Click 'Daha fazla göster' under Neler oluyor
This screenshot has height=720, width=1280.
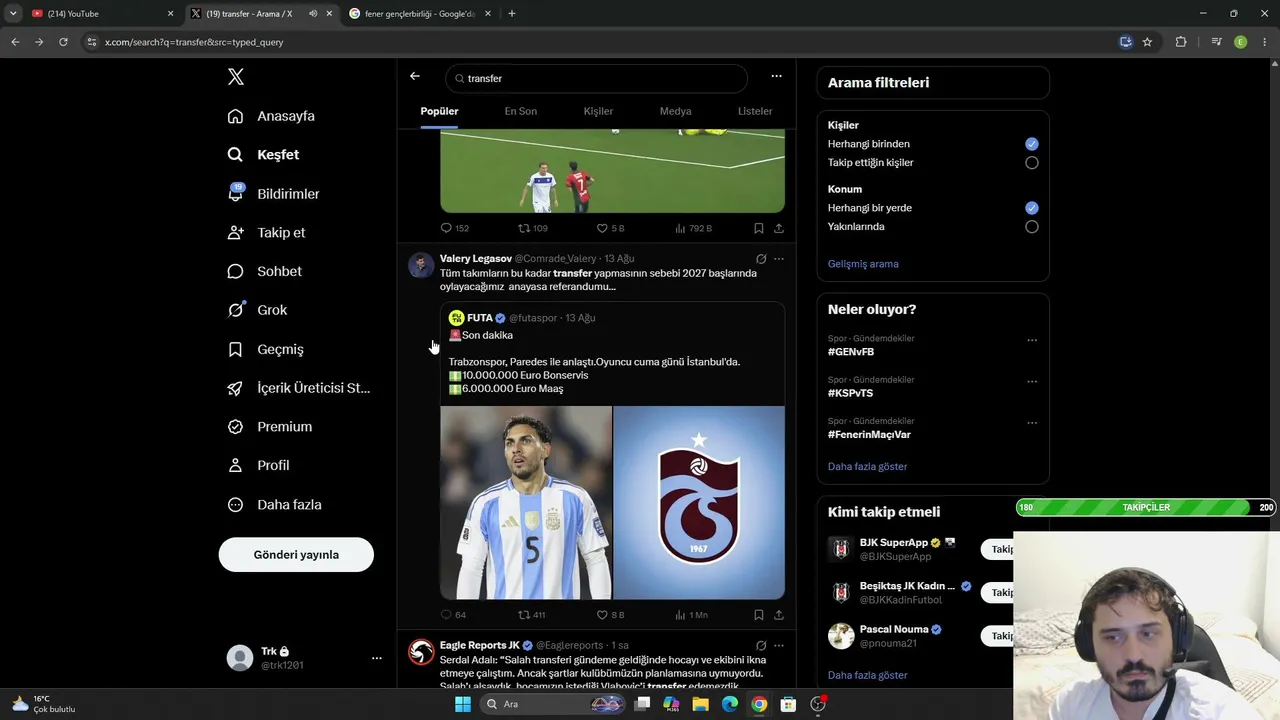coord(868,467)
